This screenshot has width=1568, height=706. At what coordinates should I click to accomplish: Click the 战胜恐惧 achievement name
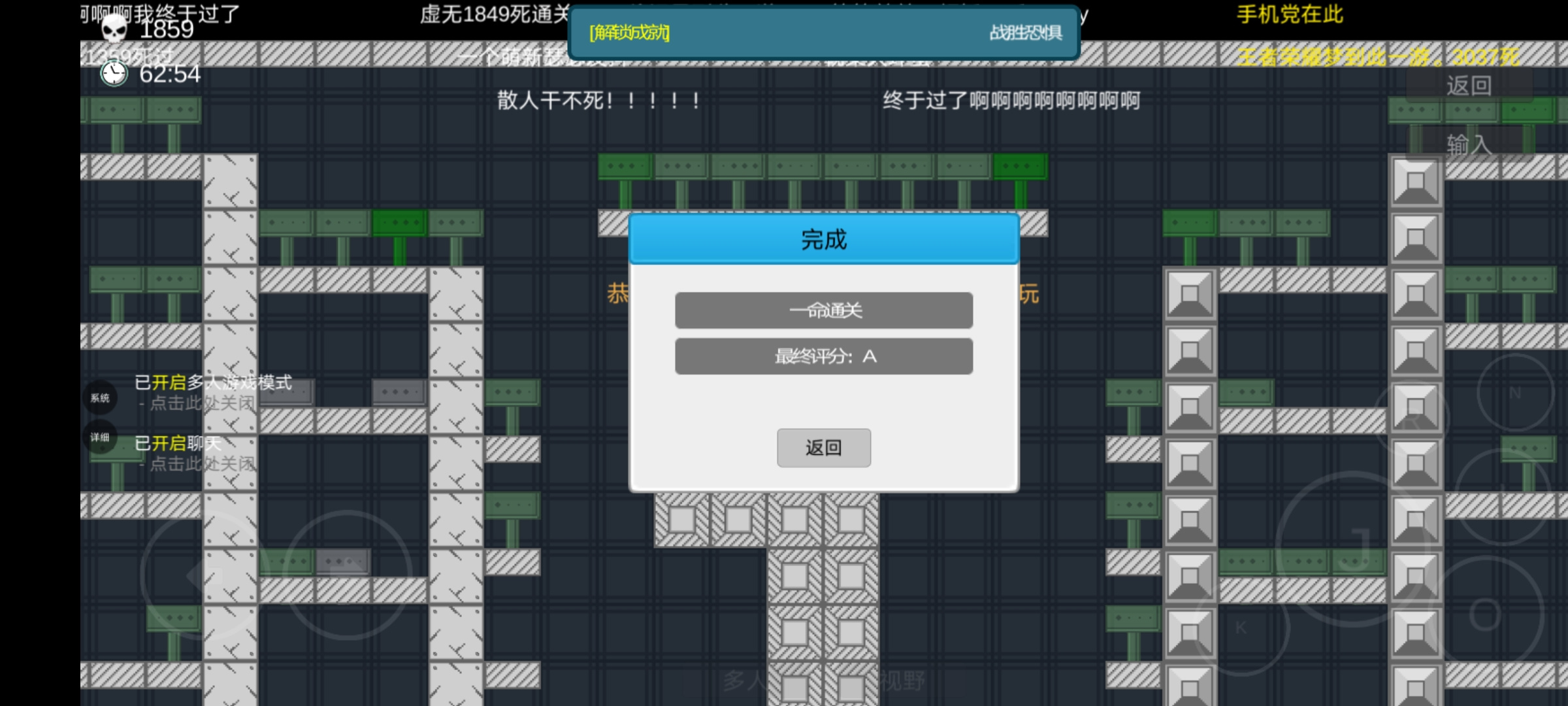1026,33
